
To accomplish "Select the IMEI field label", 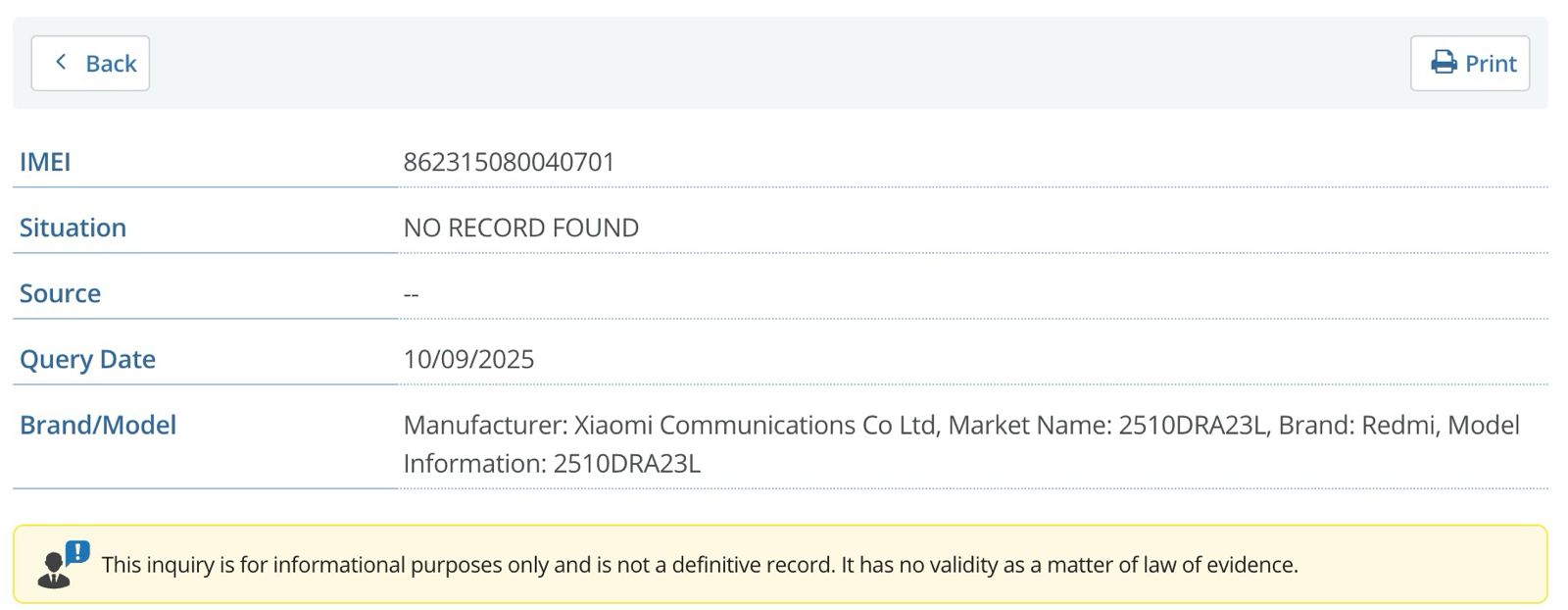I will pyautogui.click(x=45, y=162).
